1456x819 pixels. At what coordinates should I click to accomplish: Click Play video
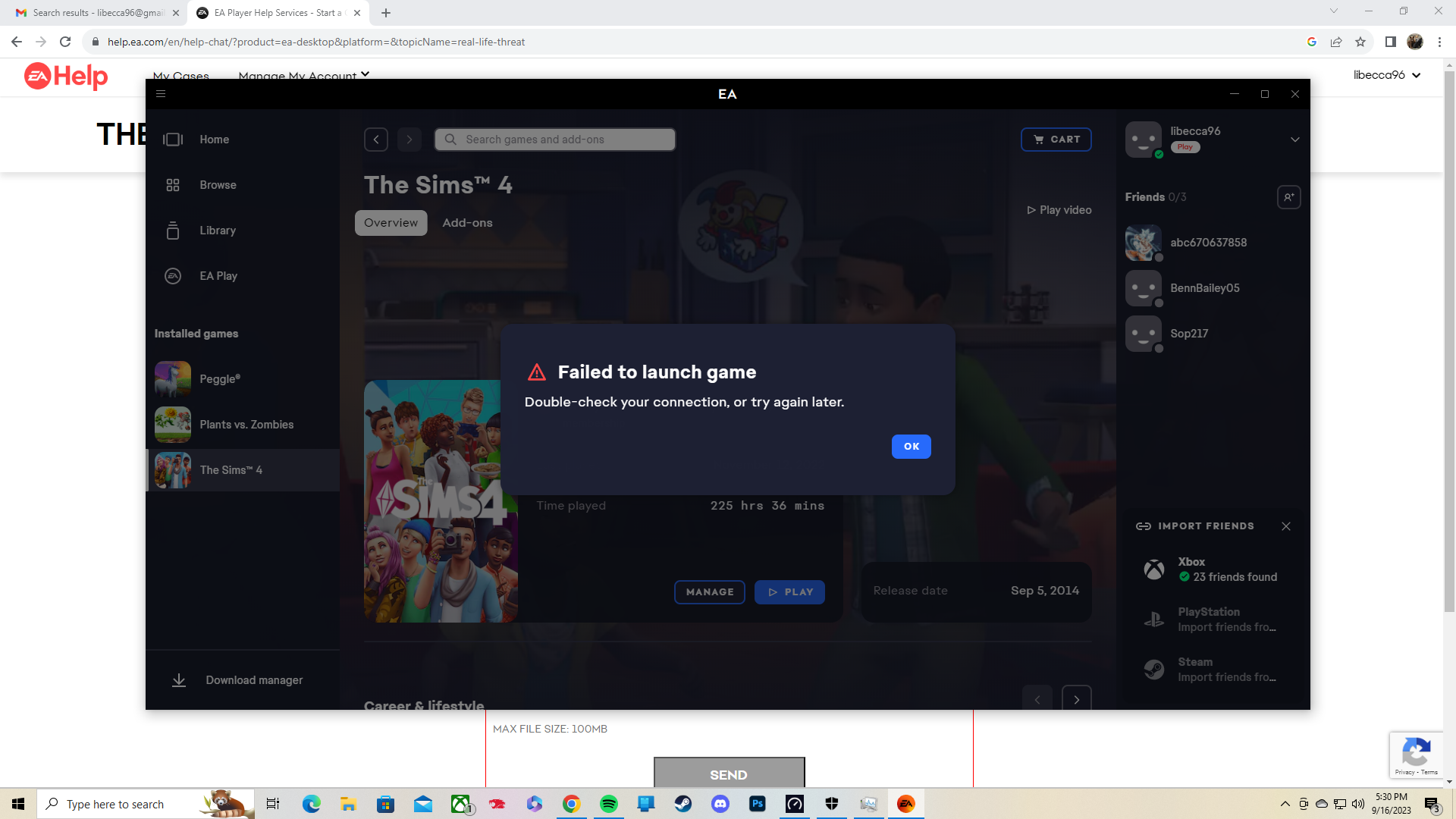[x=1059, y=210]
